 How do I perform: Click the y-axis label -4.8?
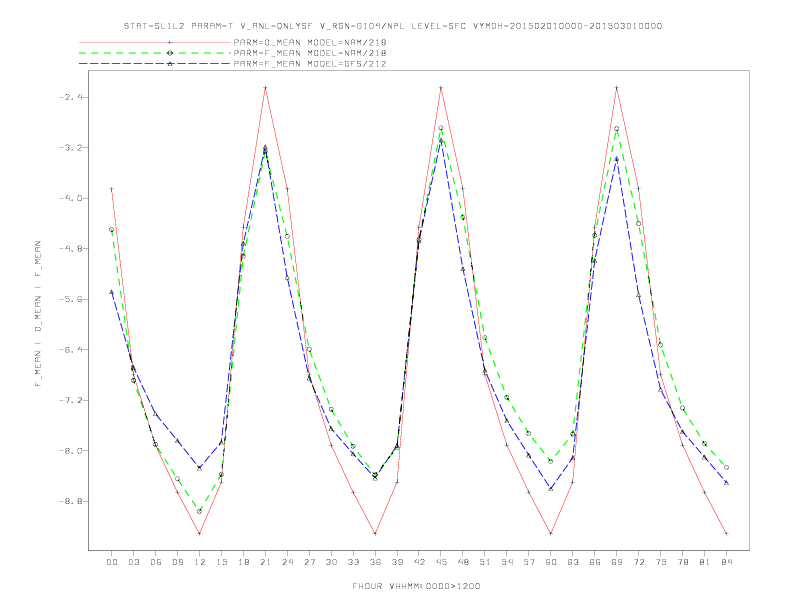[70, 248]
